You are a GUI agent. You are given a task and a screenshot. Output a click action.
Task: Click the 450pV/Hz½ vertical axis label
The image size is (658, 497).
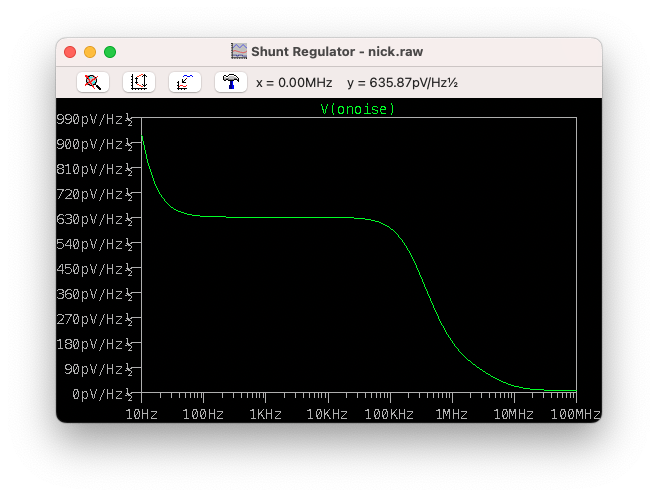pyautogui.click(x=94, y=269)
